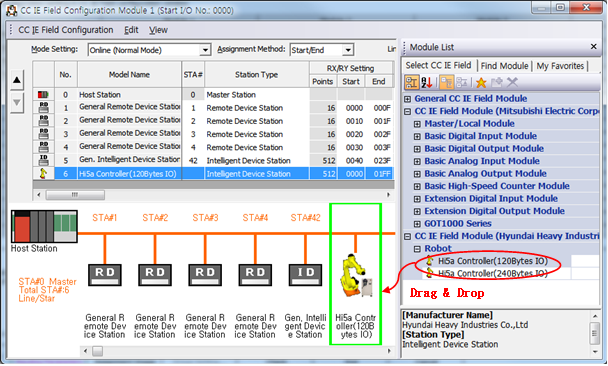
Task: Click STA# cell 42 in row 5
Action: 193,161
